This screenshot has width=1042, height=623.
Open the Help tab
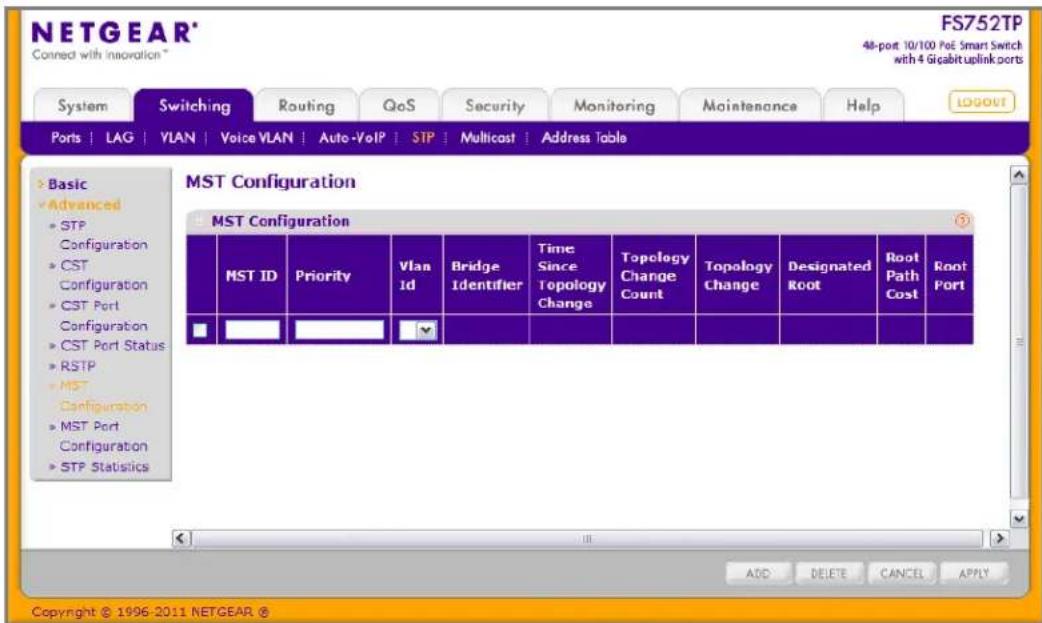[x=863, y=106]
